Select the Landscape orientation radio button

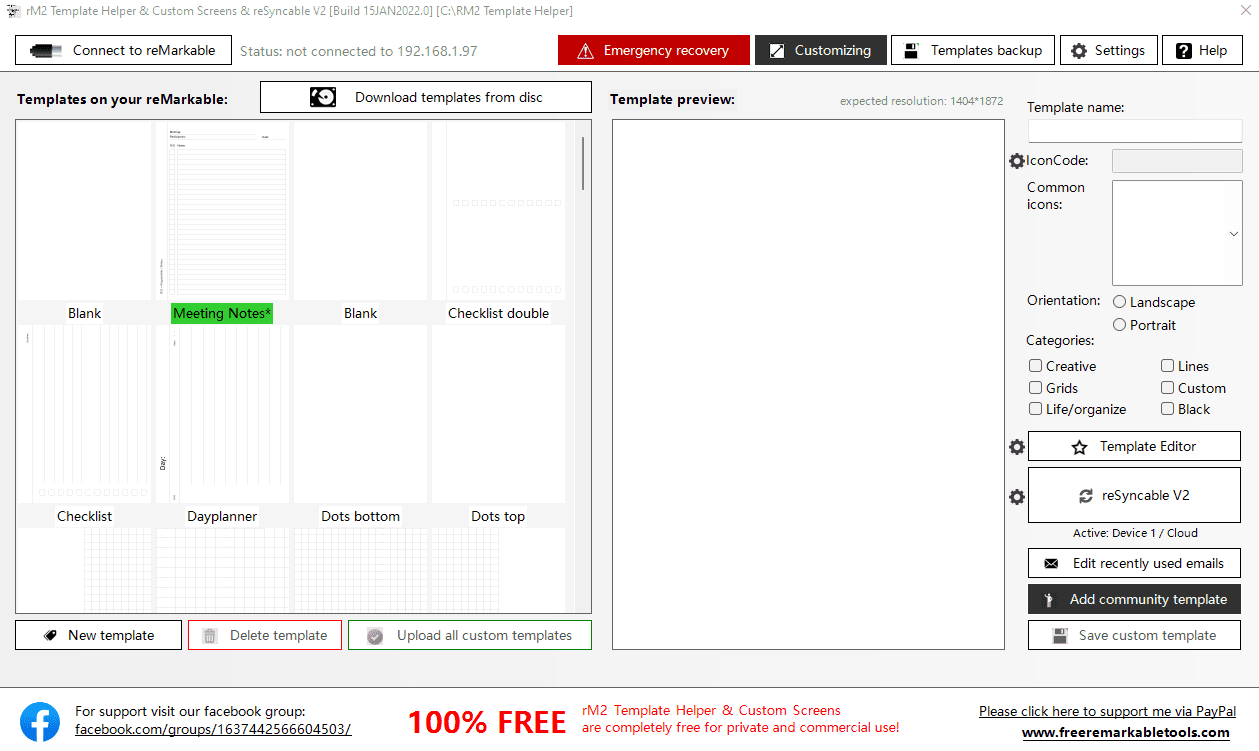pyautogui.click(x=1120, y=302)
